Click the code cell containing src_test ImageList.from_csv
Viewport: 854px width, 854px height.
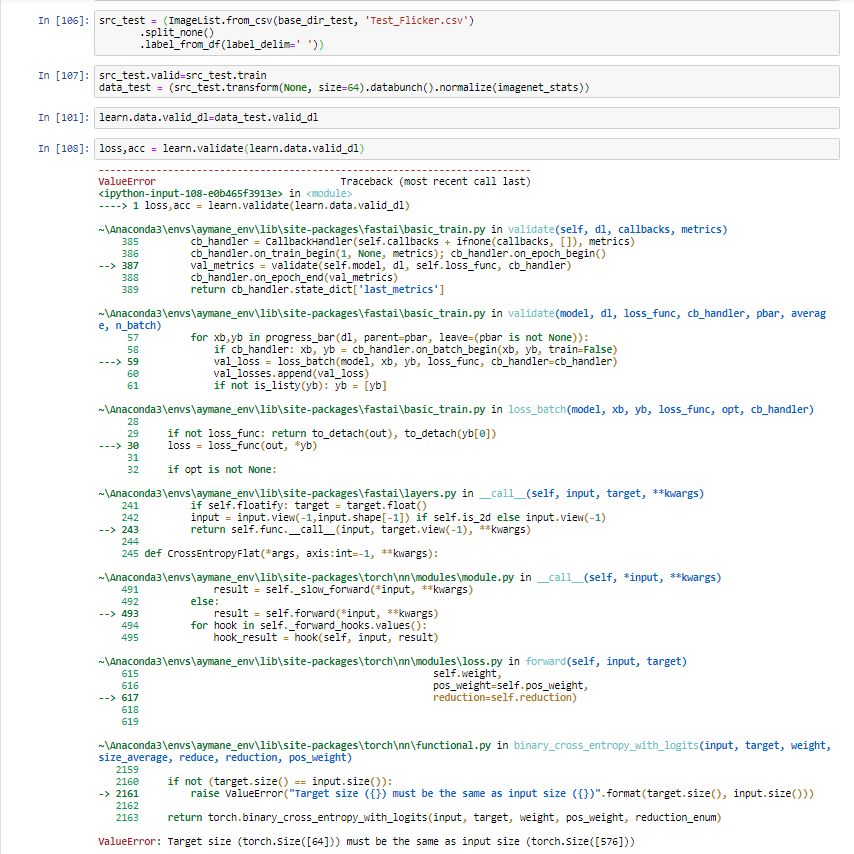point(466,33)
